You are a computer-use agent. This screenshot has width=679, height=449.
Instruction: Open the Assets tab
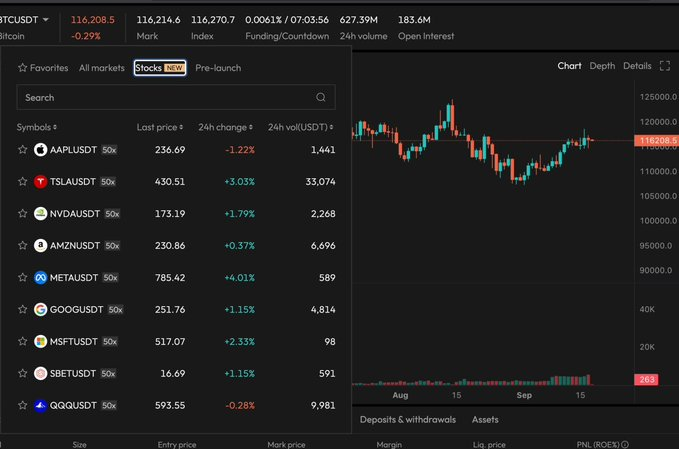(x=485, y=420)
